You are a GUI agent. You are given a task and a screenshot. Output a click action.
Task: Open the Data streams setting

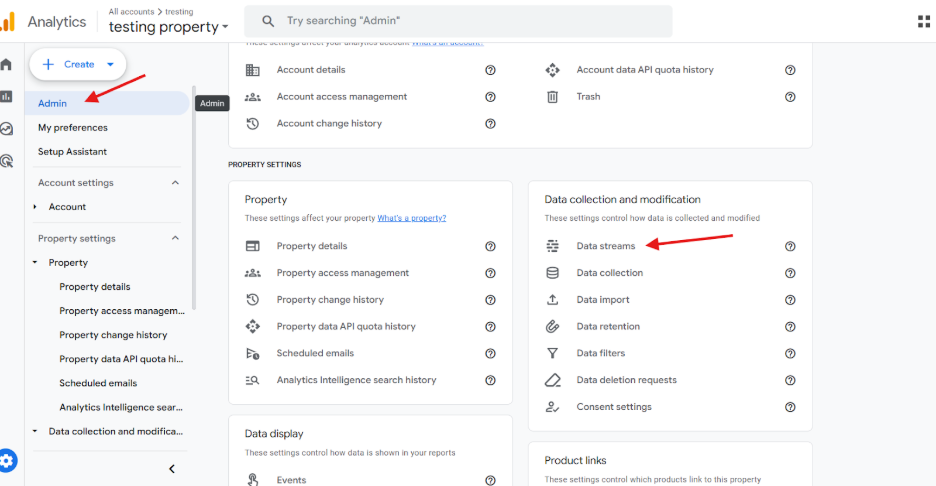(x=605, y=246)
